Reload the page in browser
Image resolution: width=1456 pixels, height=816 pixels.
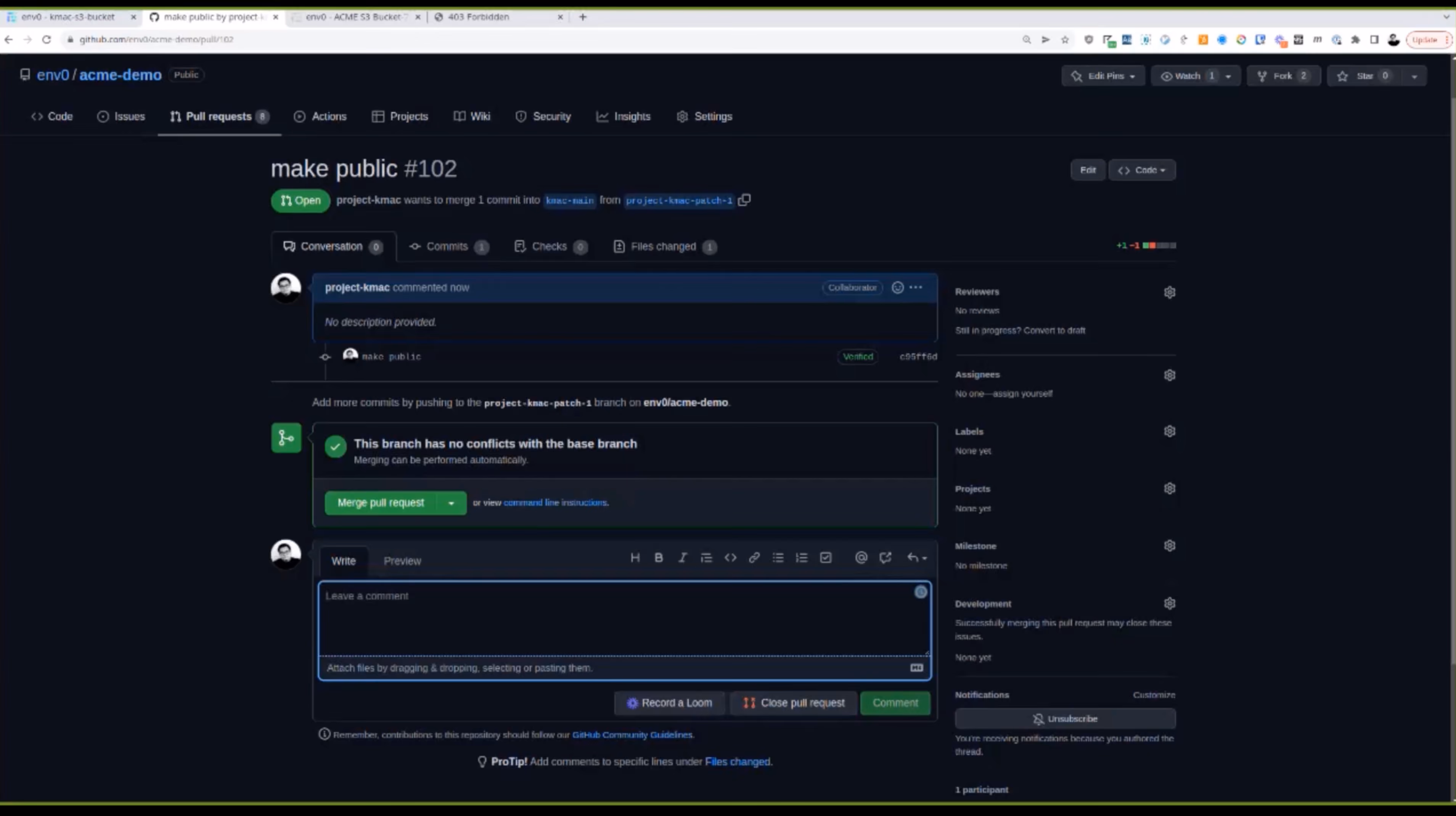[x=47, y=40]
